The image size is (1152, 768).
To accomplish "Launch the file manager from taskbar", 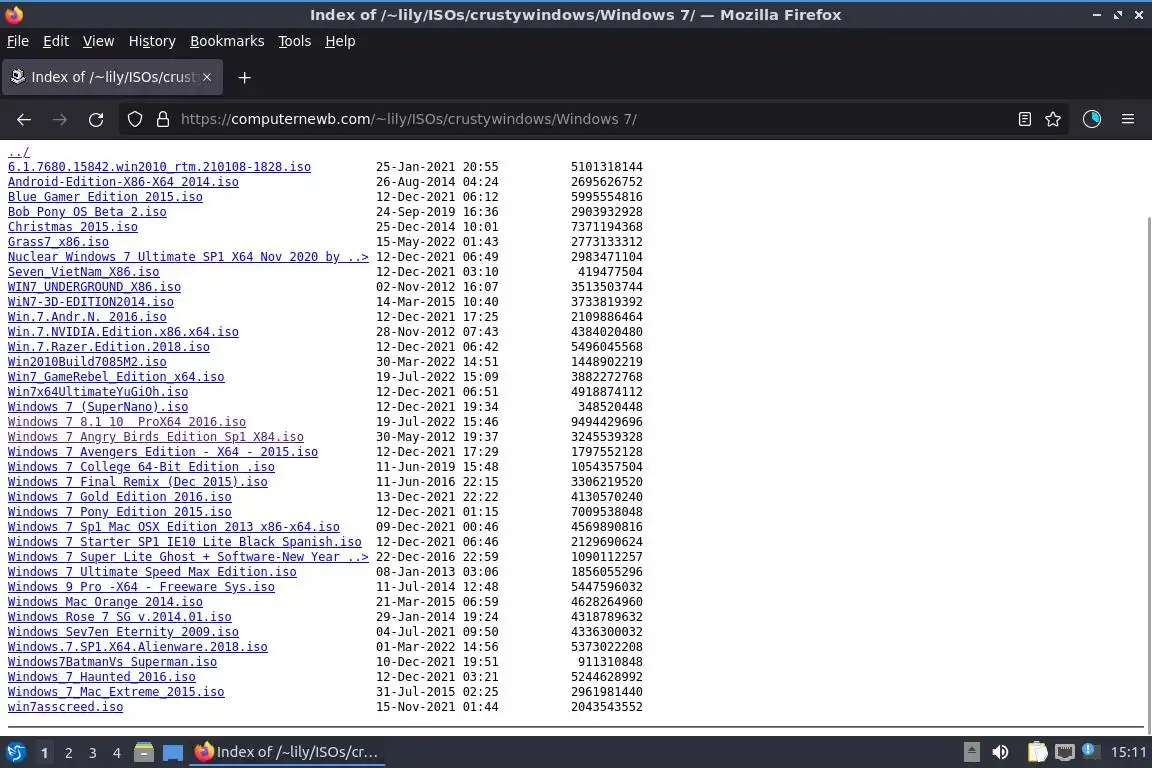I will [144, 752].
